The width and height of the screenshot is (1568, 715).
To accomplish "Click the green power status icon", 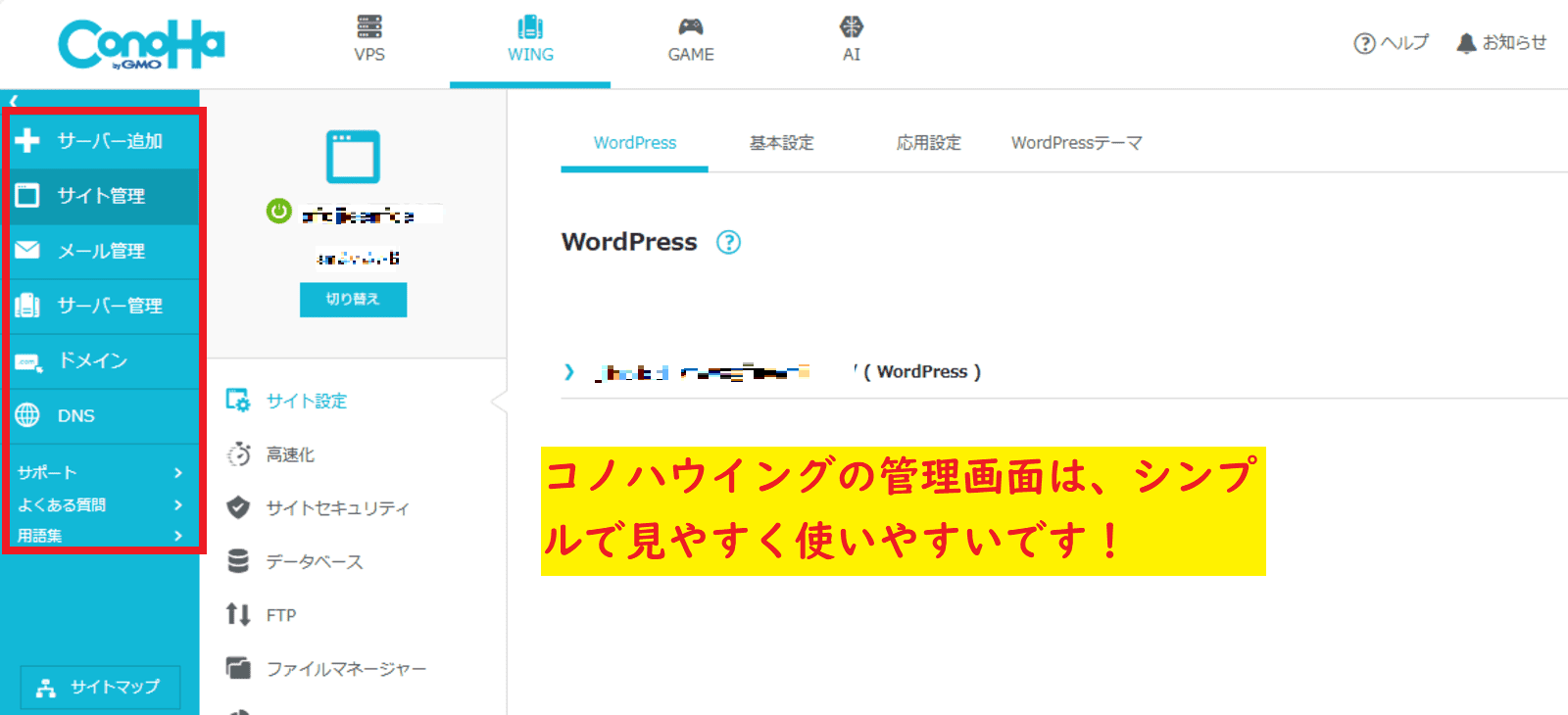I will [279, 212].
